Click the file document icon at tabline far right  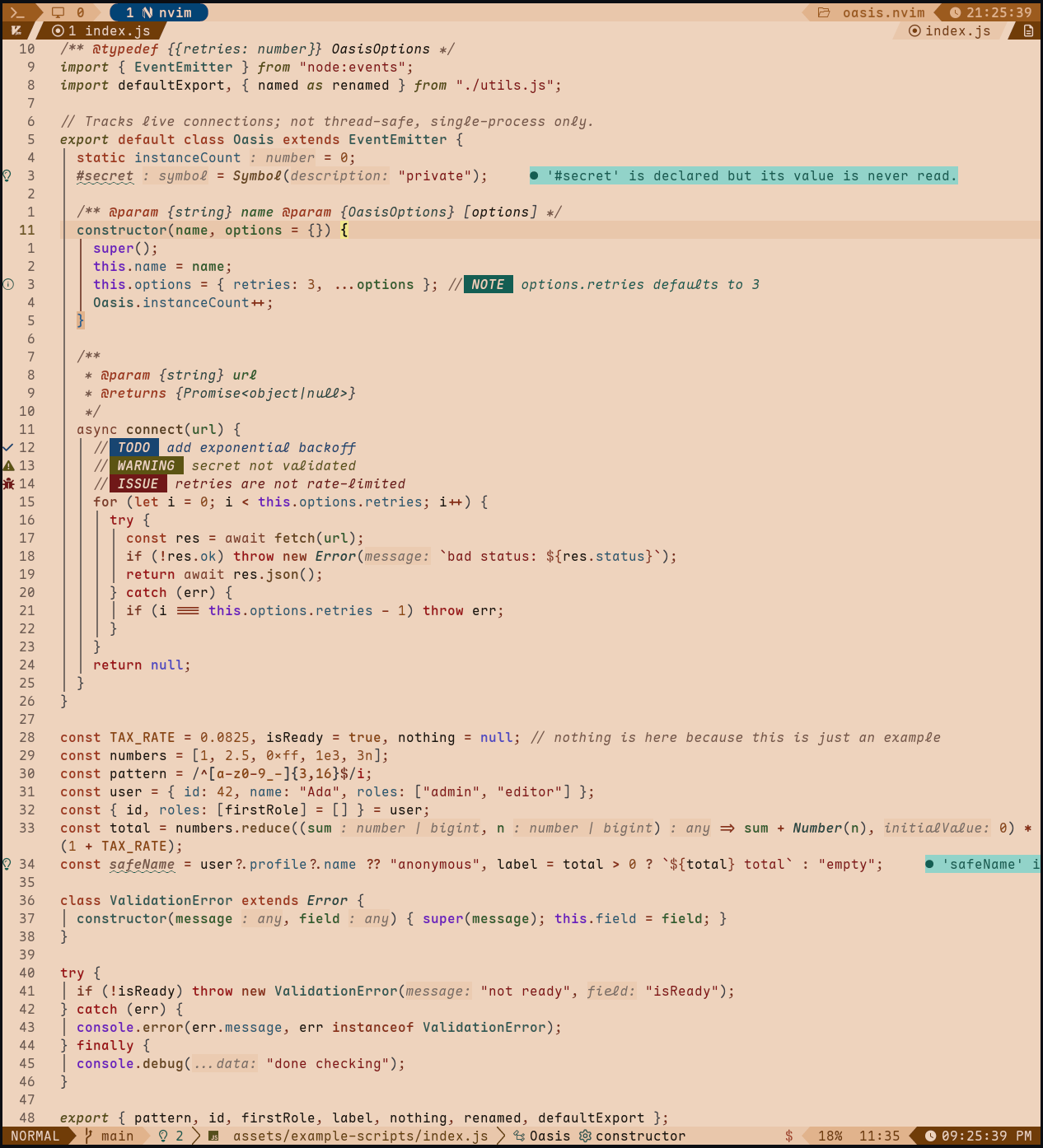pos(1028,30)
